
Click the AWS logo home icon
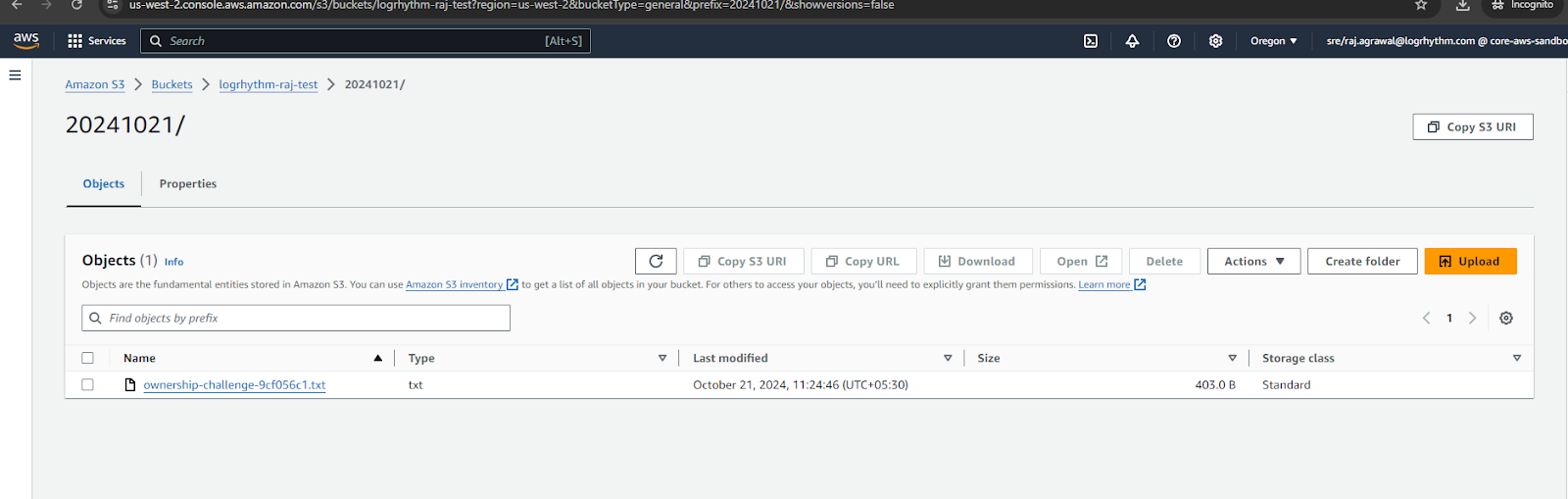point(26,40)
